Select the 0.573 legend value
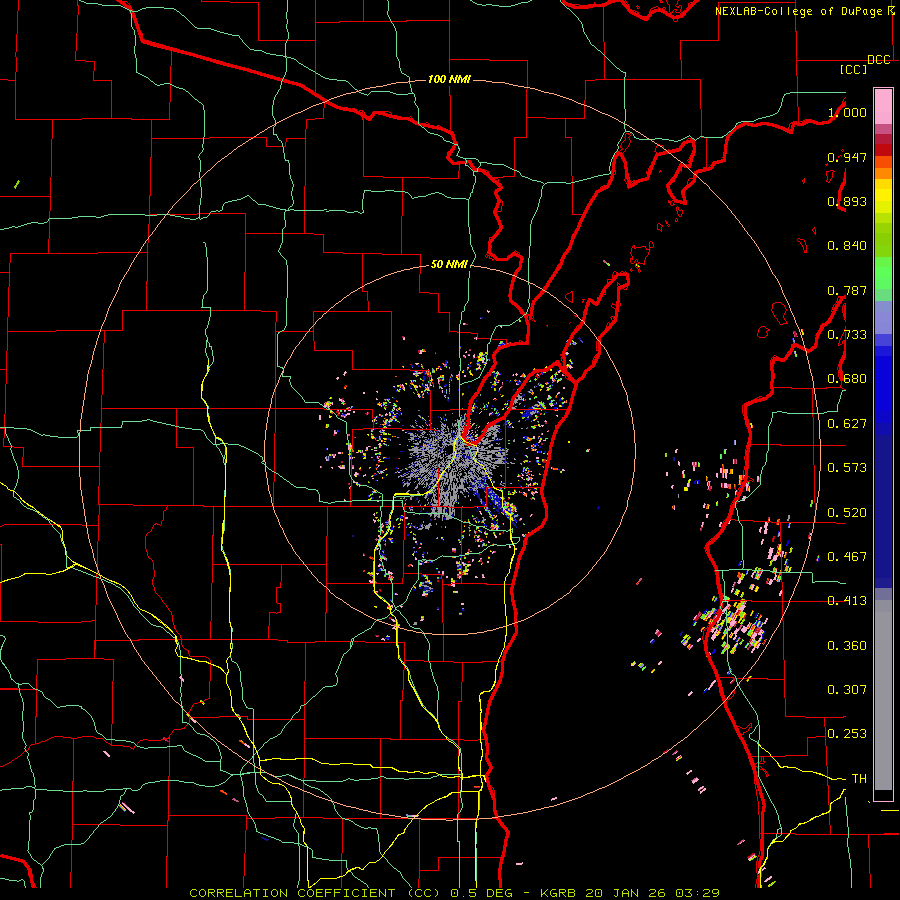Viewport: 900px width, 900px height. point(847,468)
